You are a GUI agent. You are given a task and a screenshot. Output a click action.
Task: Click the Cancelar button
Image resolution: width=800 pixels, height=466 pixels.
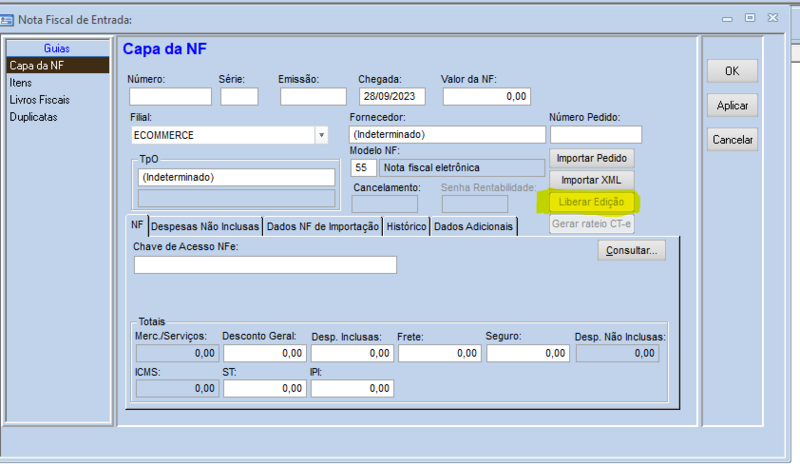(732, 140)
